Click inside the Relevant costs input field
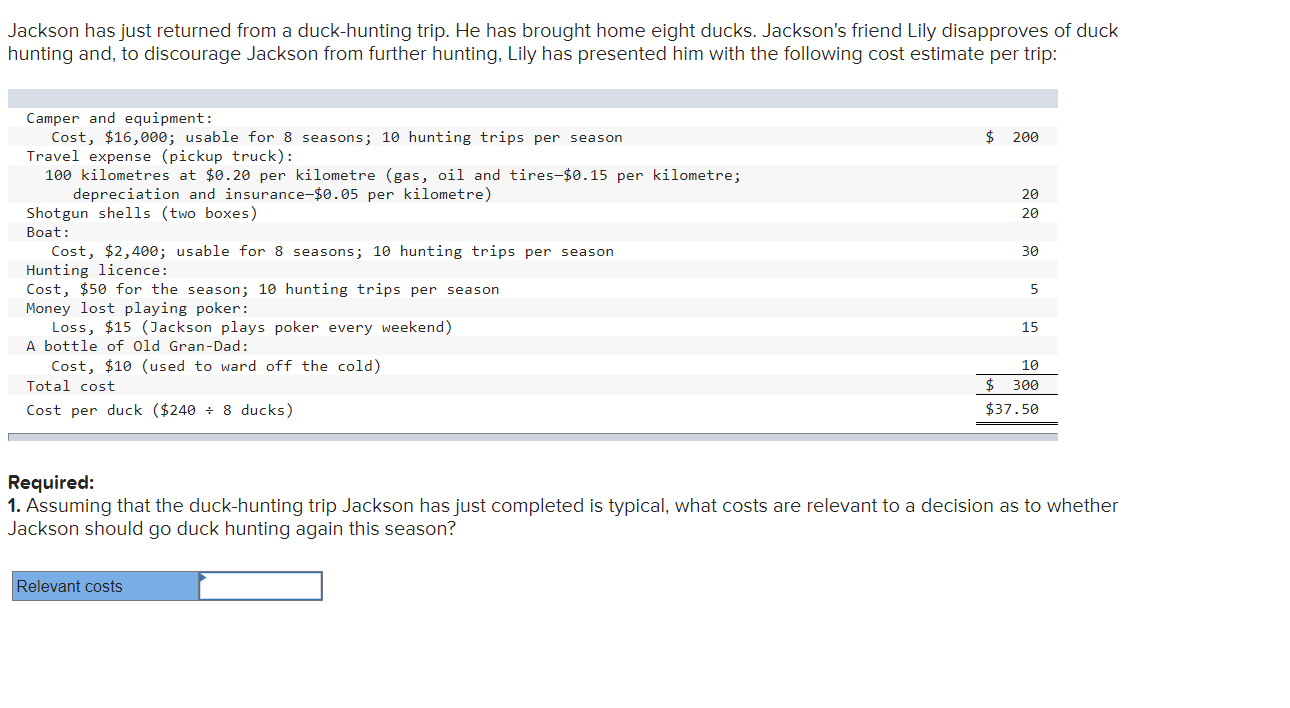The image size is (1290, 708). [262, 586]
